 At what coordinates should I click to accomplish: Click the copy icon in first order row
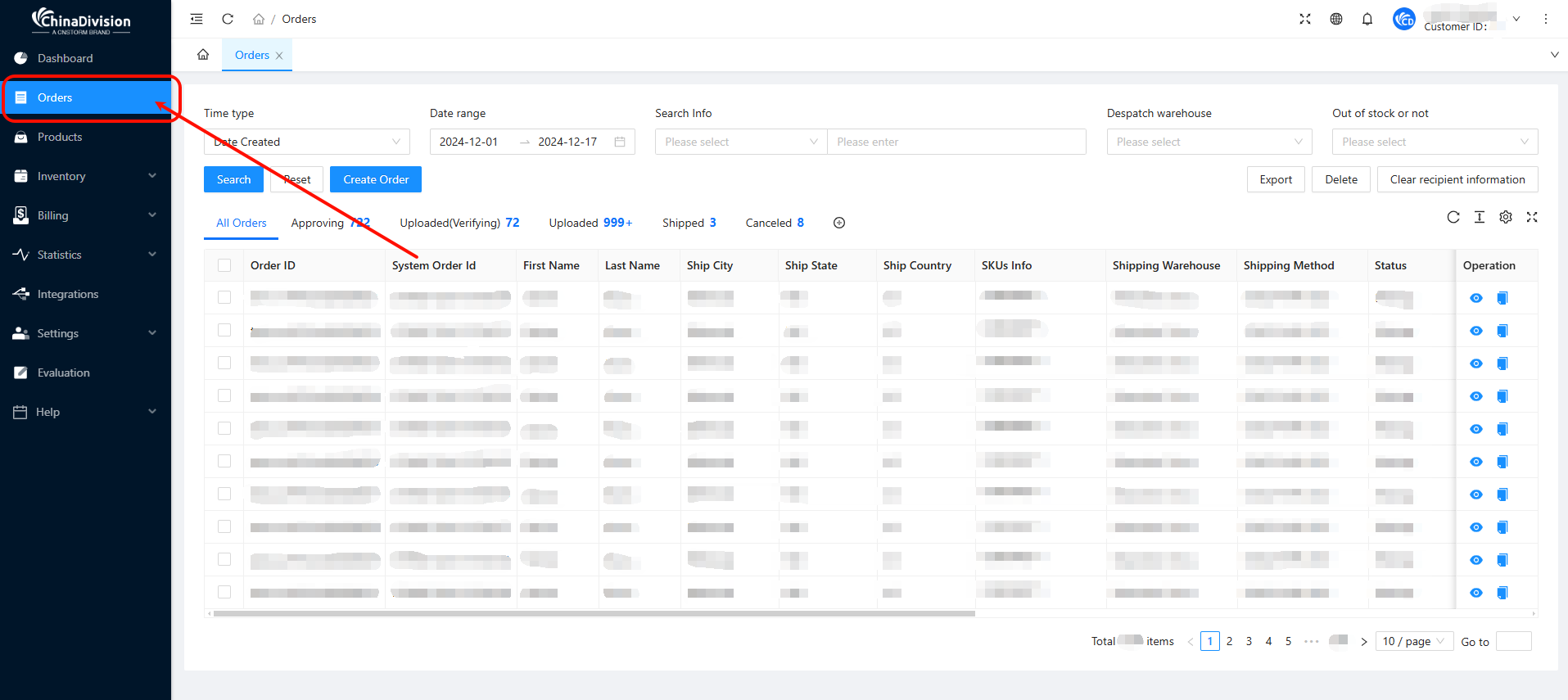click(1502, 298)
